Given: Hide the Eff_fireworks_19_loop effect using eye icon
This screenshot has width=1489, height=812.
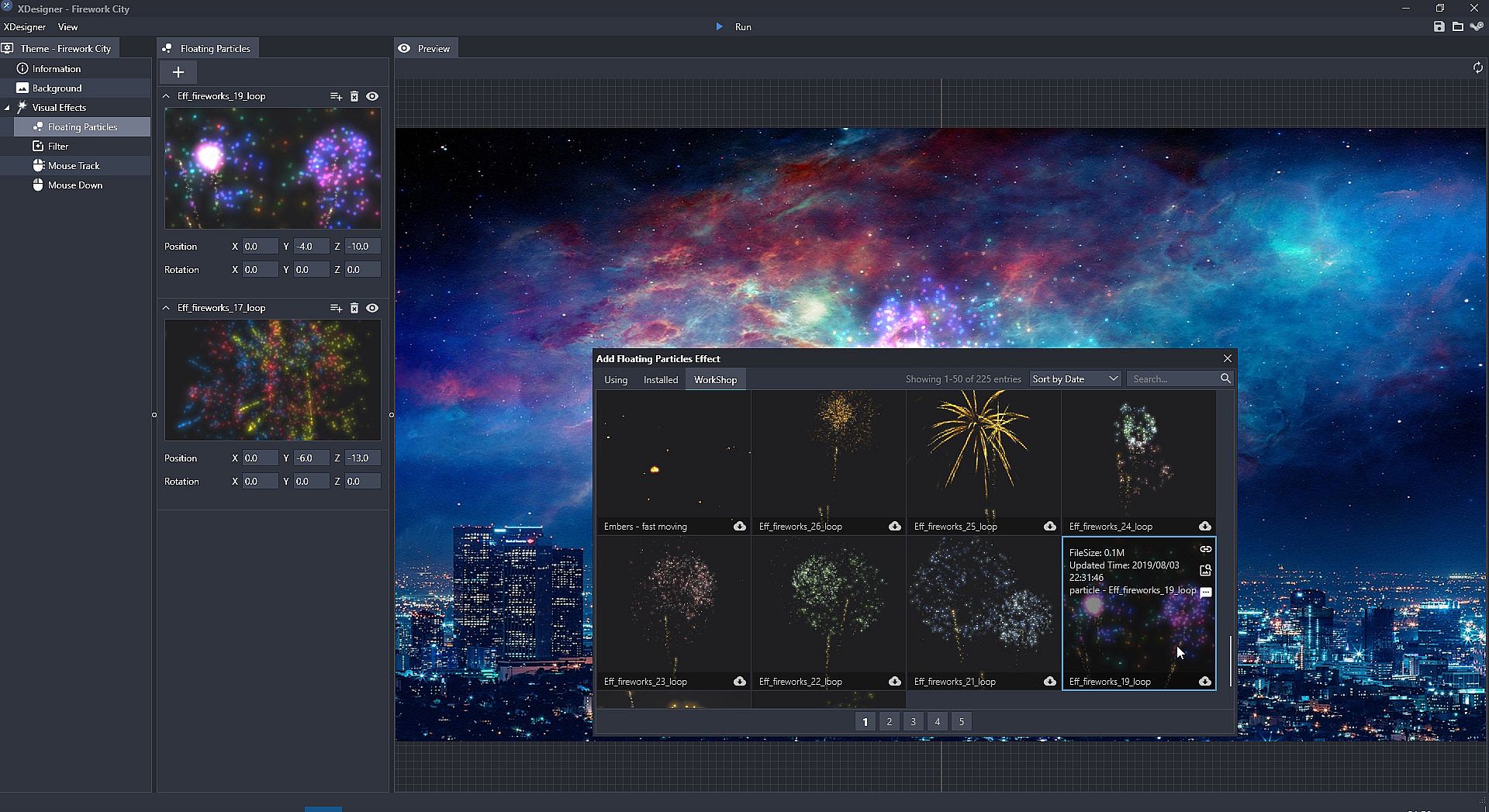Looking at the screenshot, I should click(372, 96).
